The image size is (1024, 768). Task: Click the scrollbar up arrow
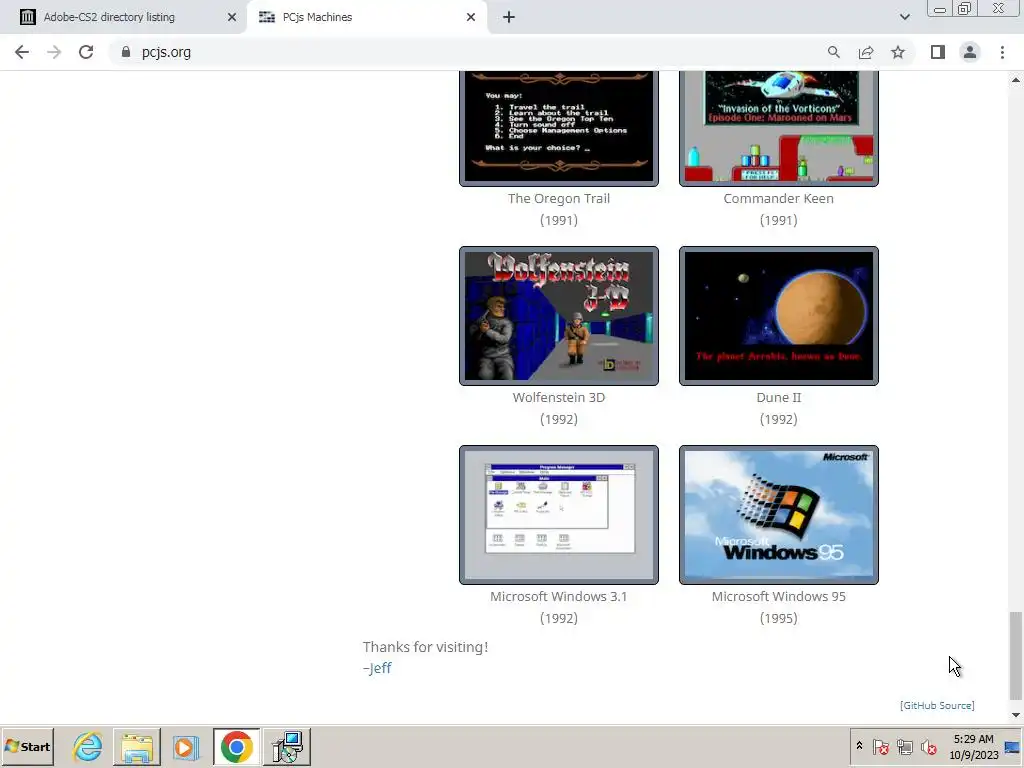1016,80
